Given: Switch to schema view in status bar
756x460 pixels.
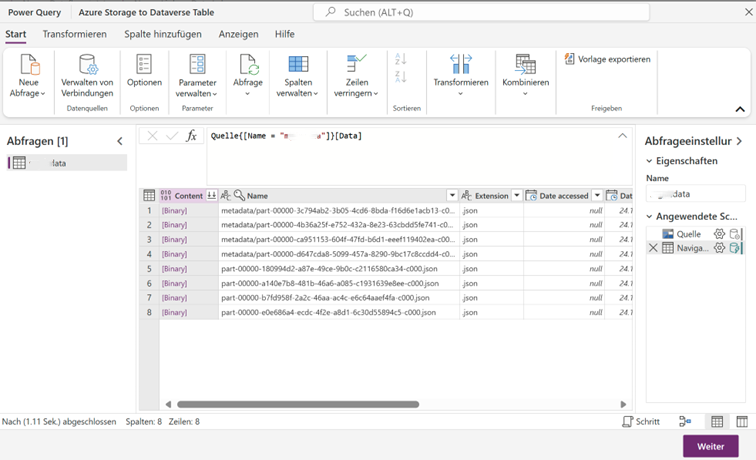Looking at the screenshot, I should [x=742, y=422].
